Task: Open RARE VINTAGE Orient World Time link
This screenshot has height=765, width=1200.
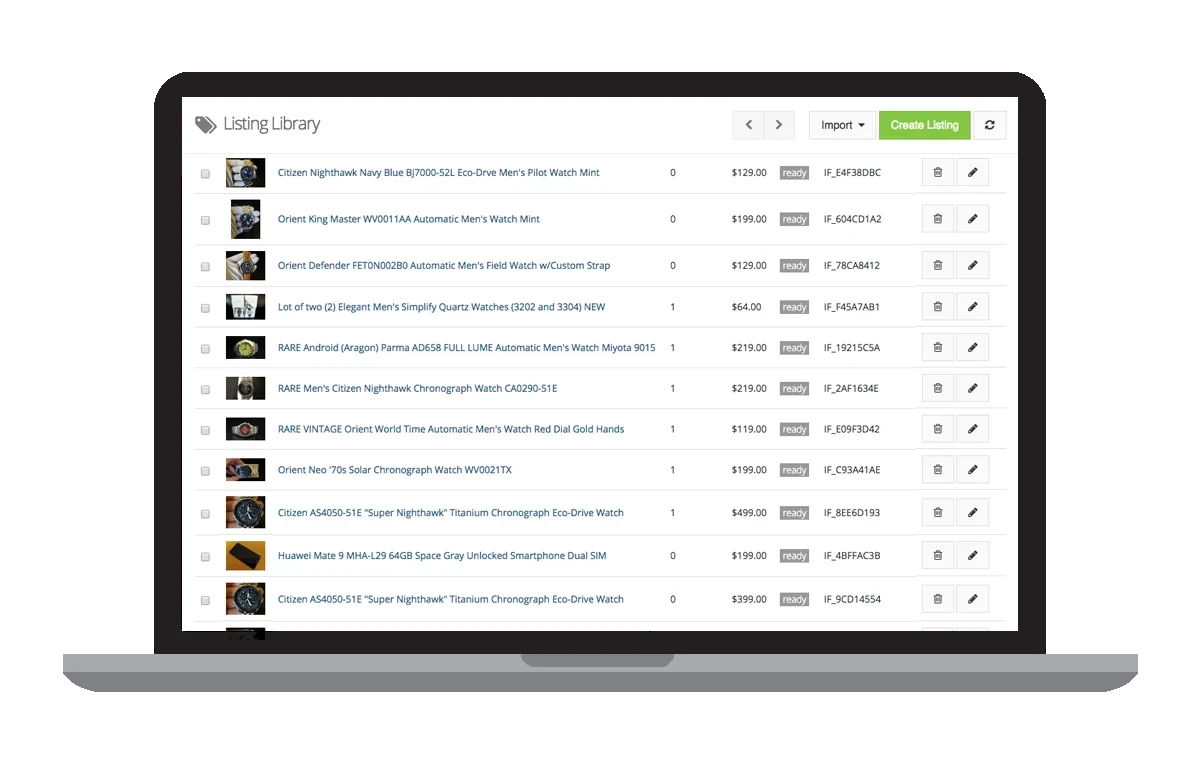Action: pos(451,429)
